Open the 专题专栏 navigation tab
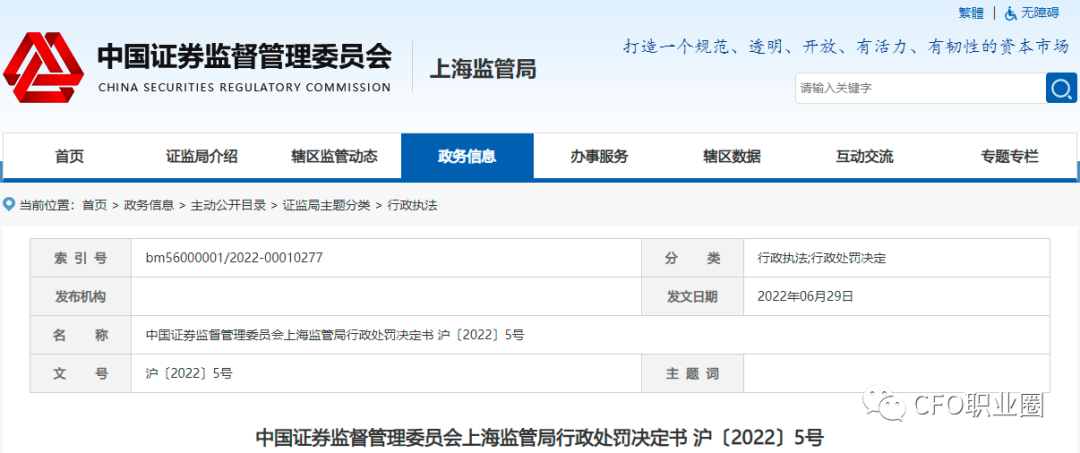 pos(1010,156)
